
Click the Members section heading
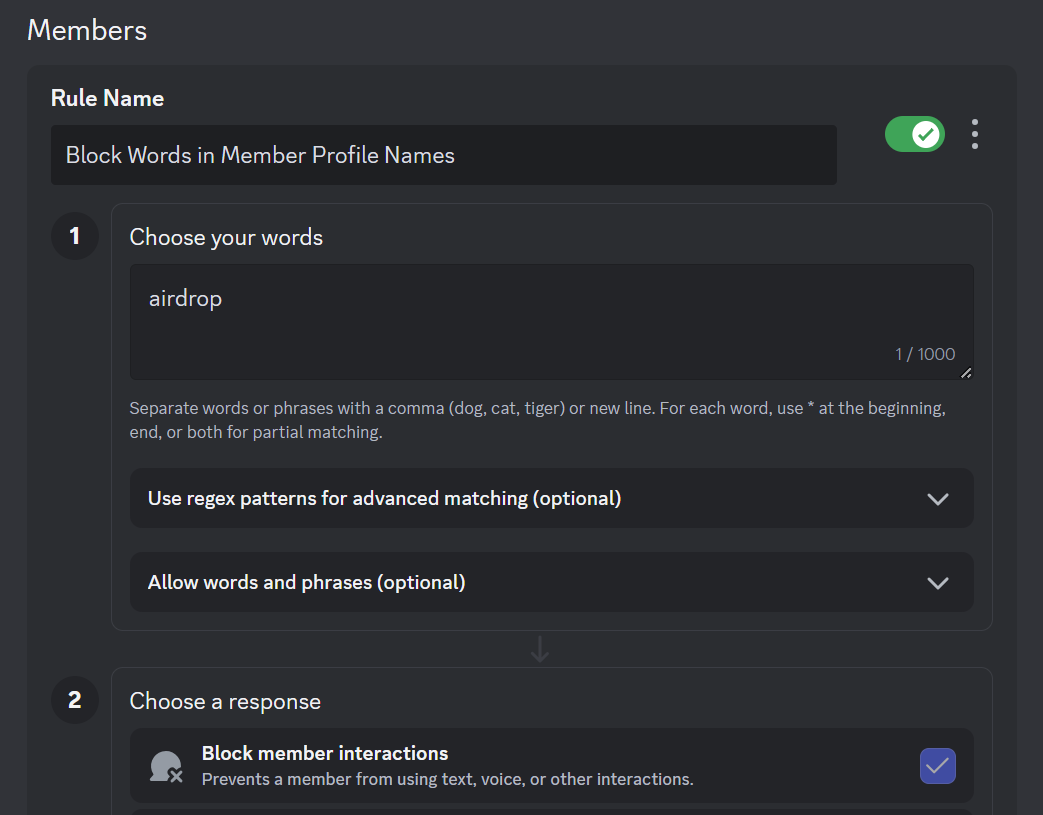click(87, 30)
